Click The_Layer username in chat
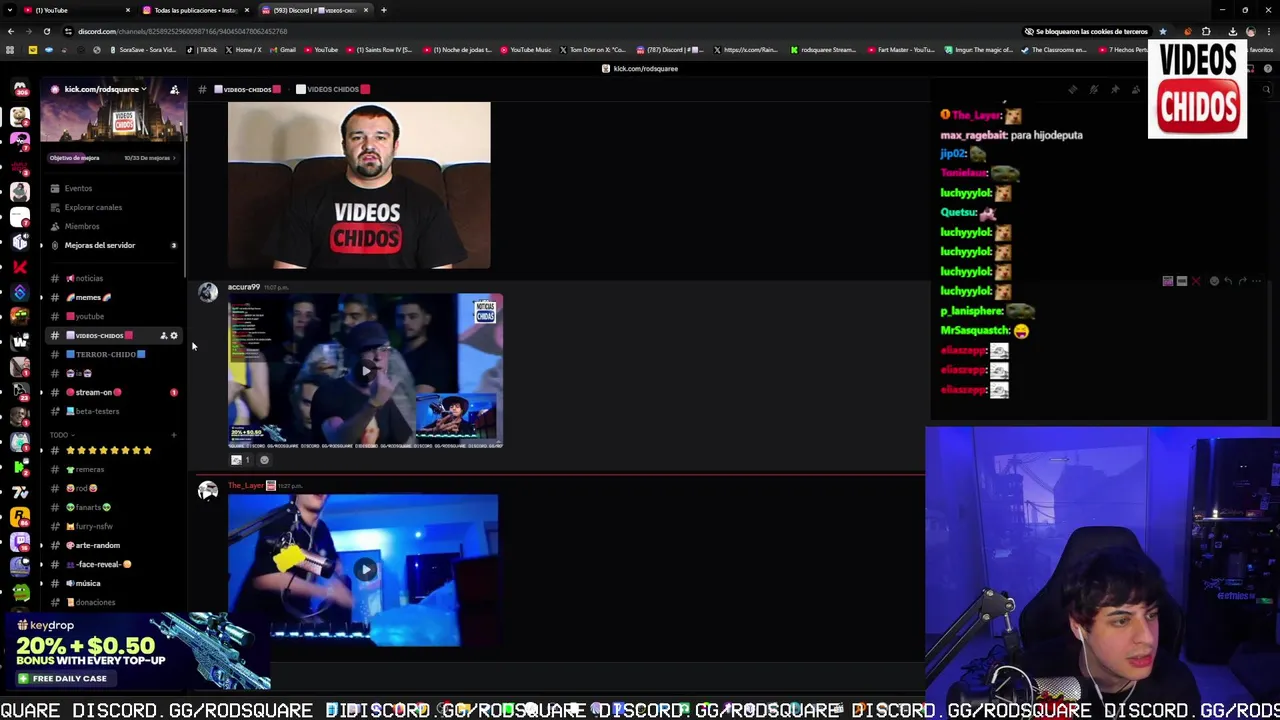This screenshot has height=720, width=1280. point(245,485)
